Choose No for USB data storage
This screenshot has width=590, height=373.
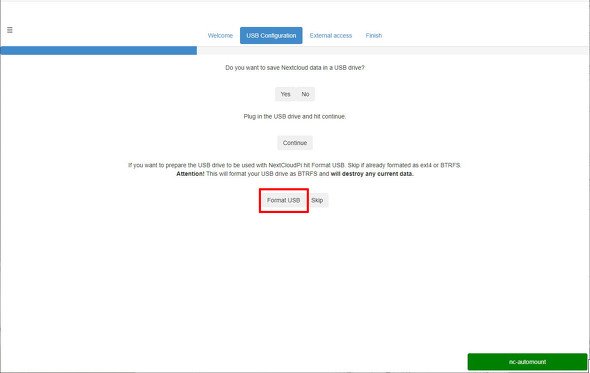305,94
